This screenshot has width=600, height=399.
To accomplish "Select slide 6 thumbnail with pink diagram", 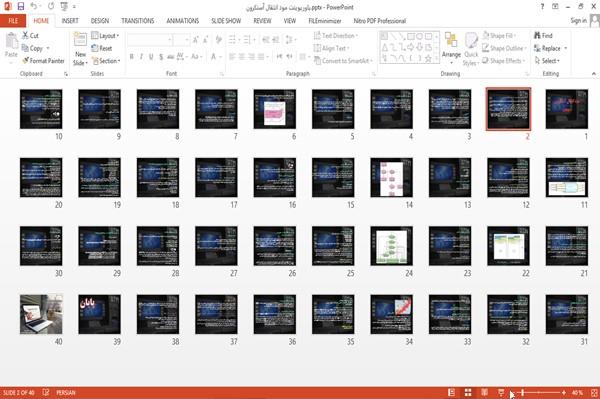I will pyautogui.click(x=275, y=109).
